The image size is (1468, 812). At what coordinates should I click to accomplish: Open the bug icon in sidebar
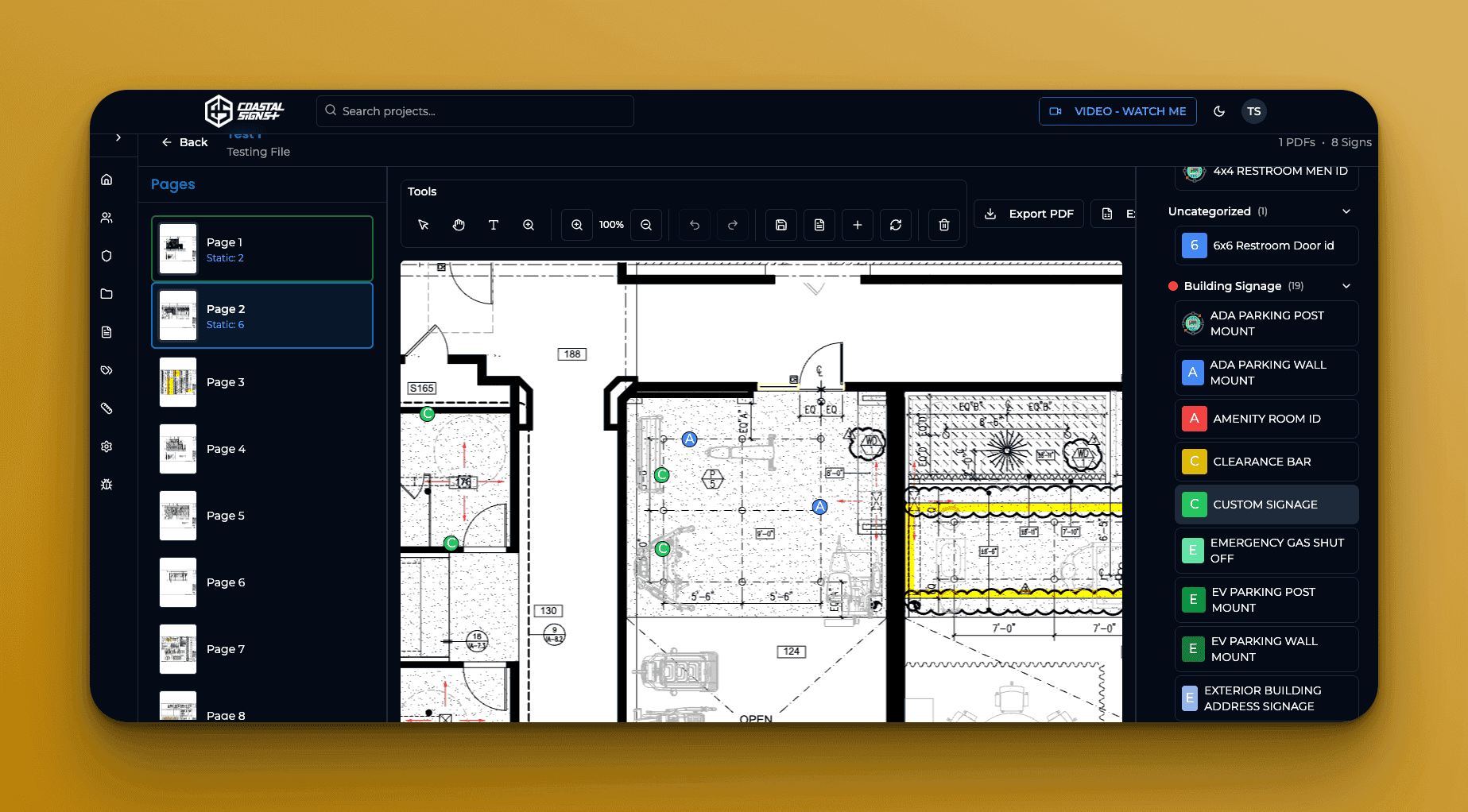pos(107,485)
